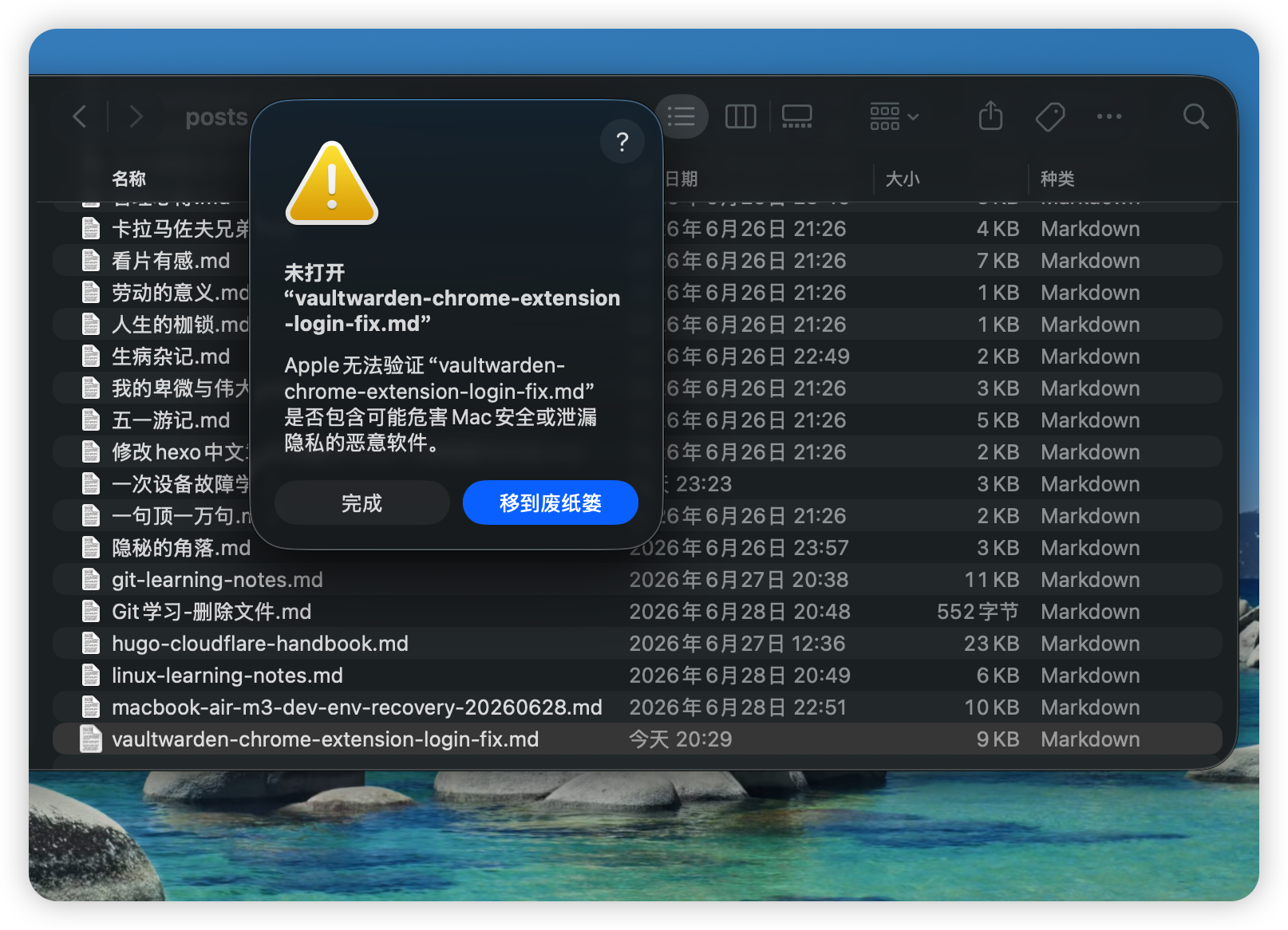Click document icon of linux-learning-notes.md
This screenshot has height=930, width=1288.
coord(91,675)
